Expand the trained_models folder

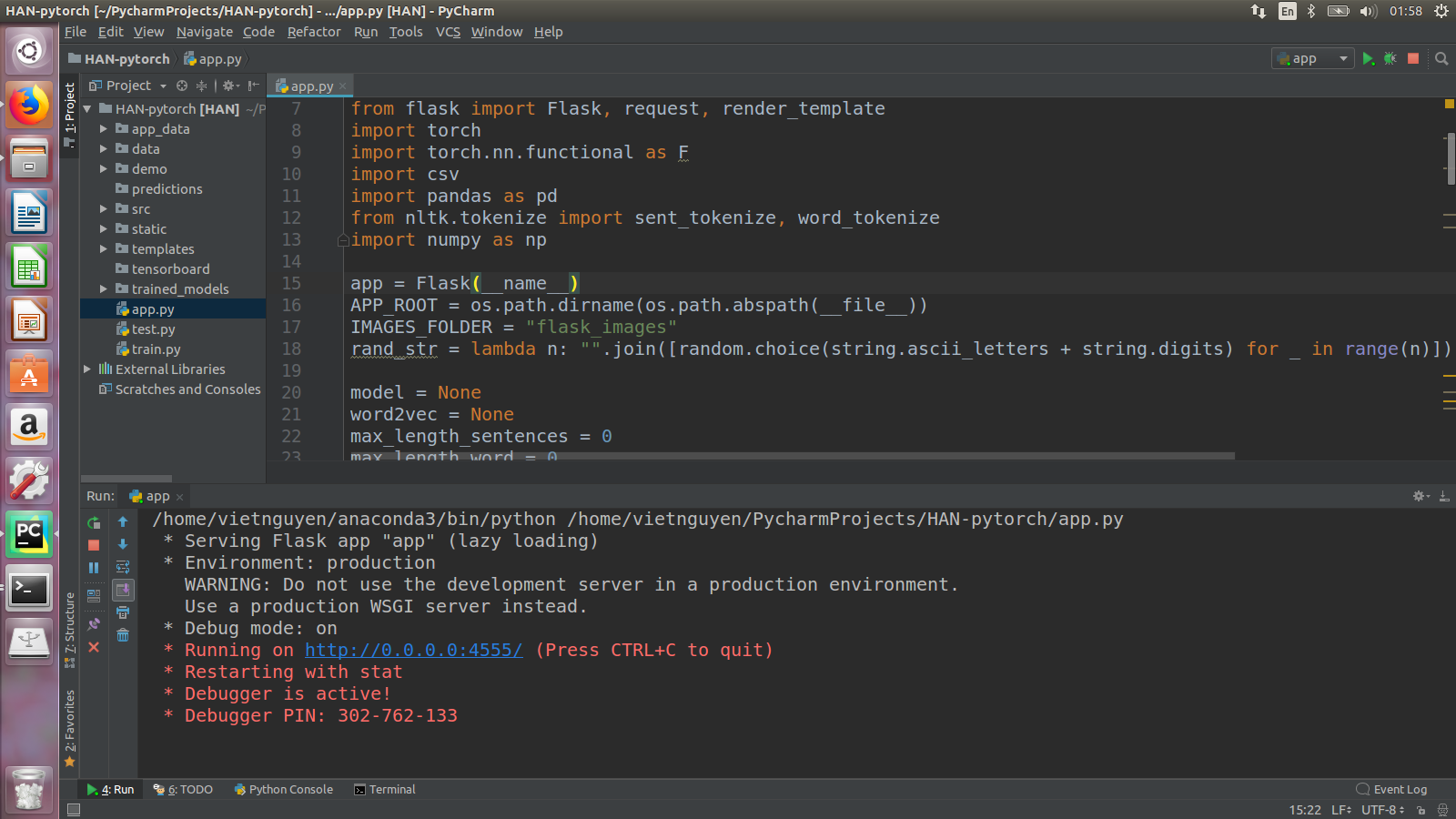point(104,289)
